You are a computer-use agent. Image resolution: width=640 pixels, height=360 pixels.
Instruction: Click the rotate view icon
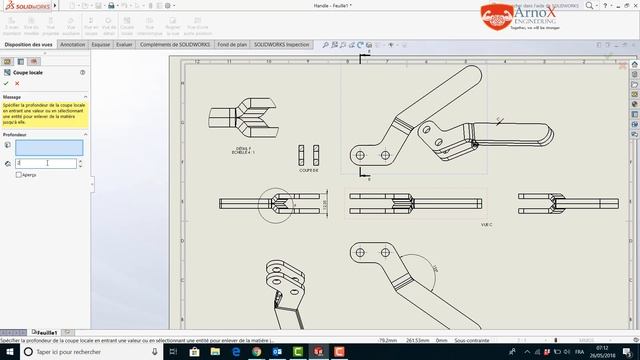pyautogui.click(x=360, y=45)
